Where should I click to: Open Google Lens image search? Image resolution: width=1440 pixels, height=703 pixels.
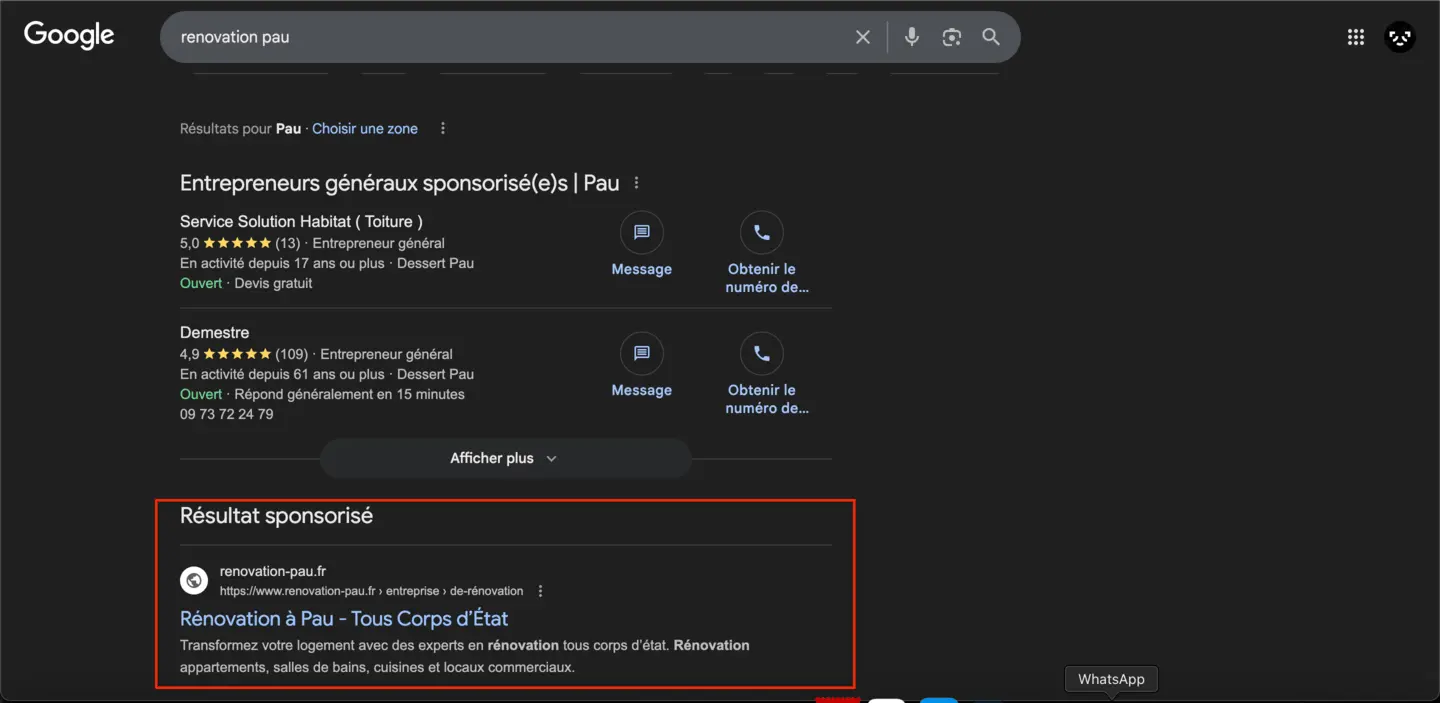(951, 37)
